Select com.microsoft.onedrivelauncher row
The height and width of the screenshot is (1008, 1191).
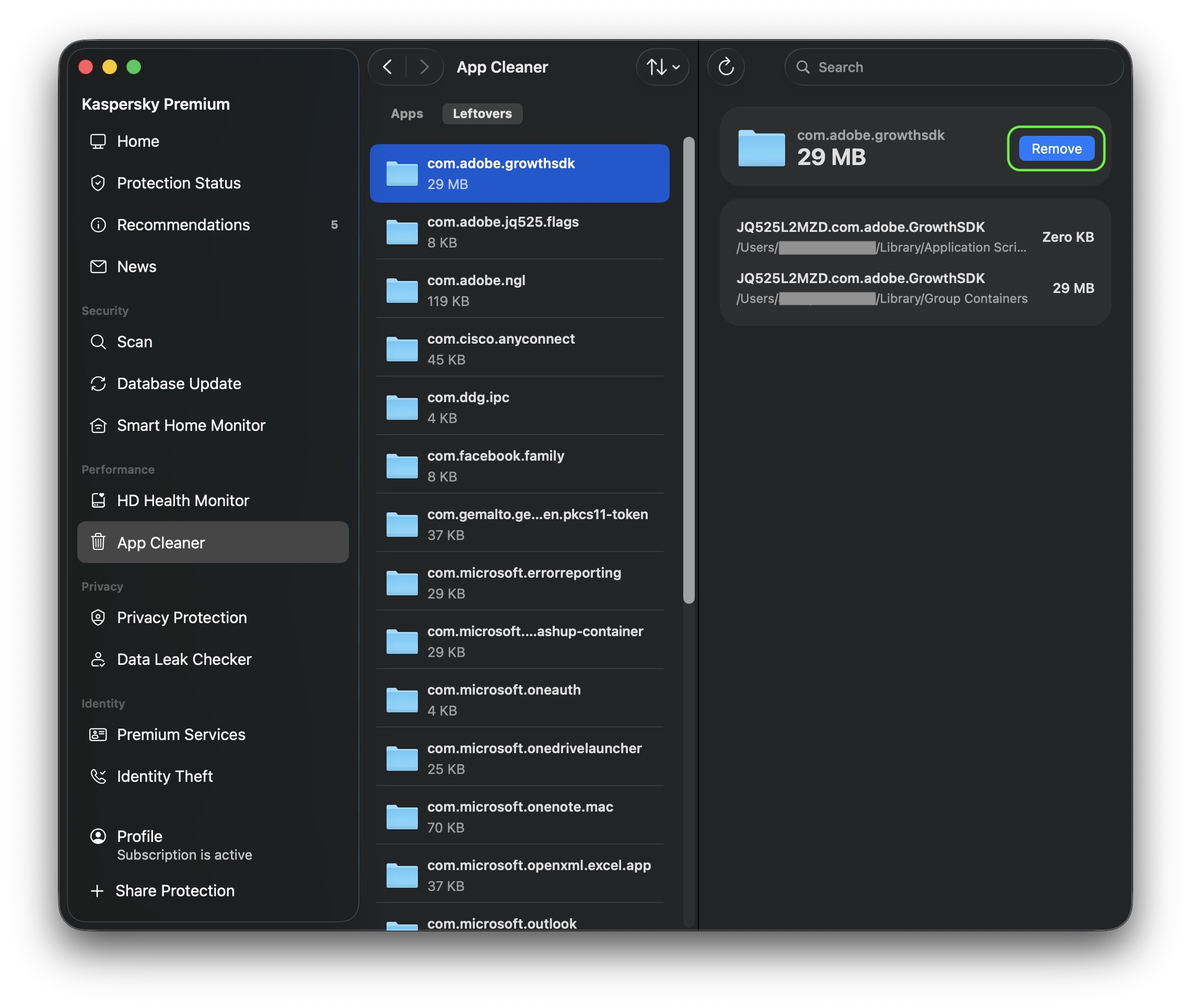pyautogui.click(x=519, y=758)
